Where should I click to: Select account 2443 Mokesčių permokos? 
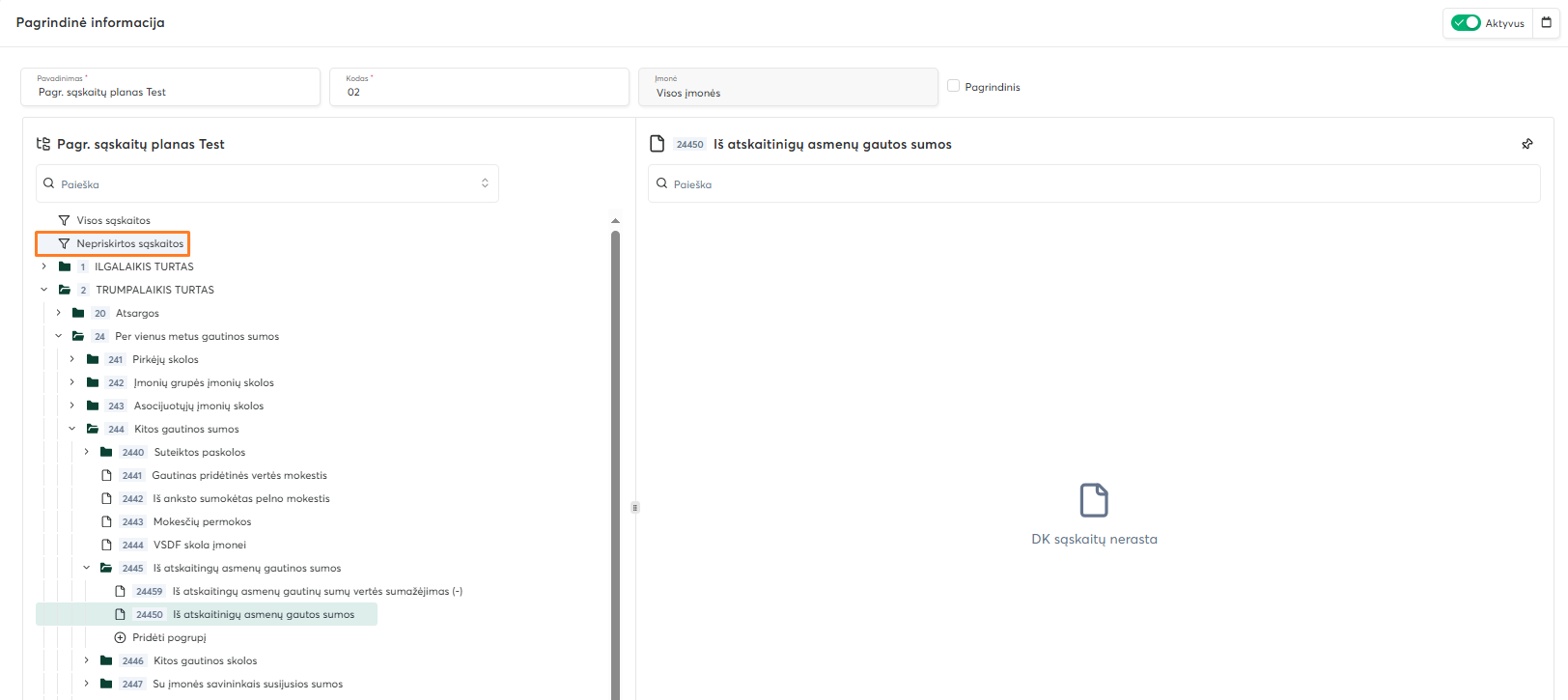point(202,521)
